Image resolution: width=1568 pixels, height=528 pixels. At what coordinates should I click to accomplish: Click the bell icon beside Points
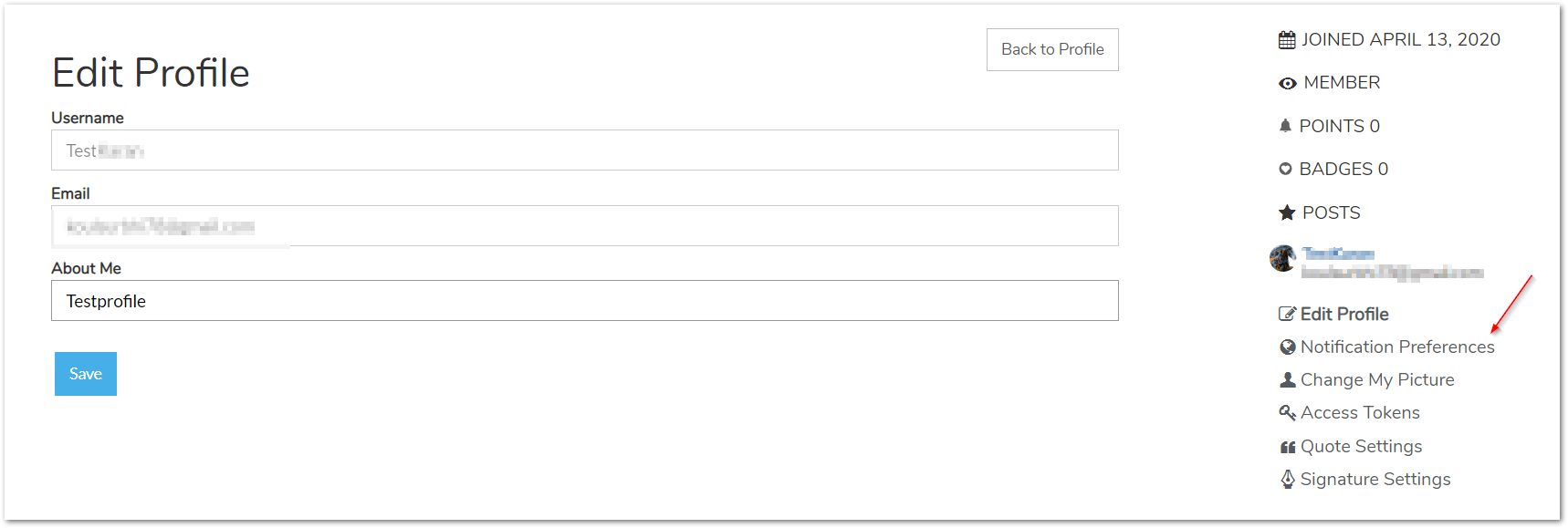pos(1285,126)
